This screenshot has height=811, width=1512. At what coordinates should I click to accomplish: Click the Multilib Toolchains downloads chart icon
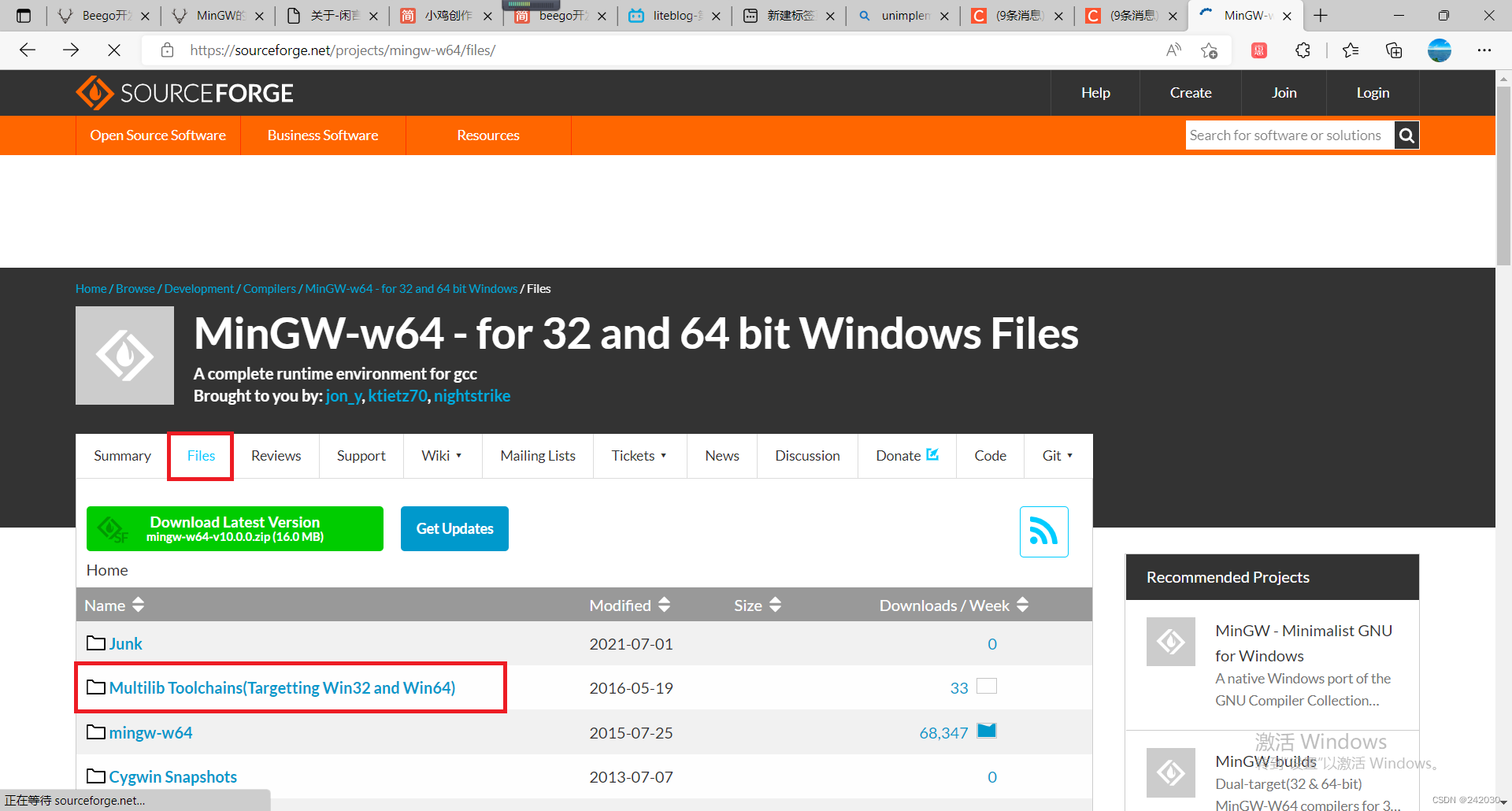[x=987, y=686]
